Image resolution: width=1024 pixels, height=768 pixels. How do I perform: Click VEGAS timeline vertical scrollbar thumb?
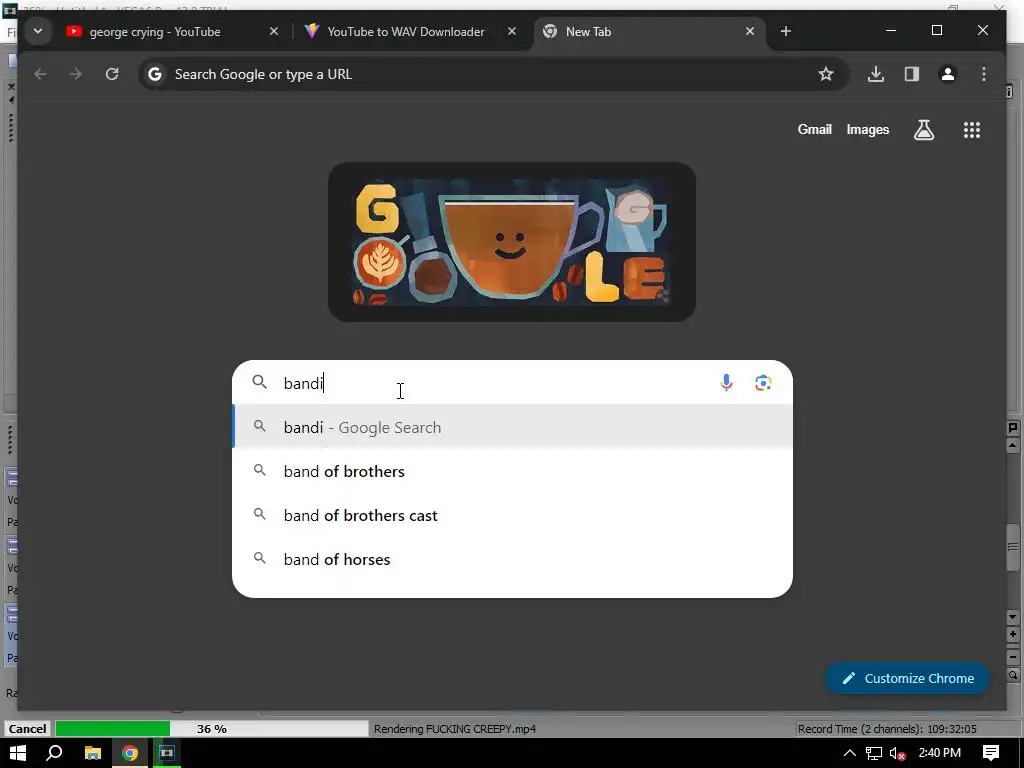[1012, 547]
